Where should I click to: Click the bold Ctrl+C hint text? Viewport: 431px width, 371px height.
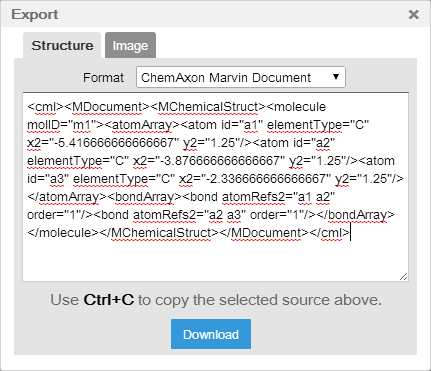pyautogui.click(x=109, y=300)
